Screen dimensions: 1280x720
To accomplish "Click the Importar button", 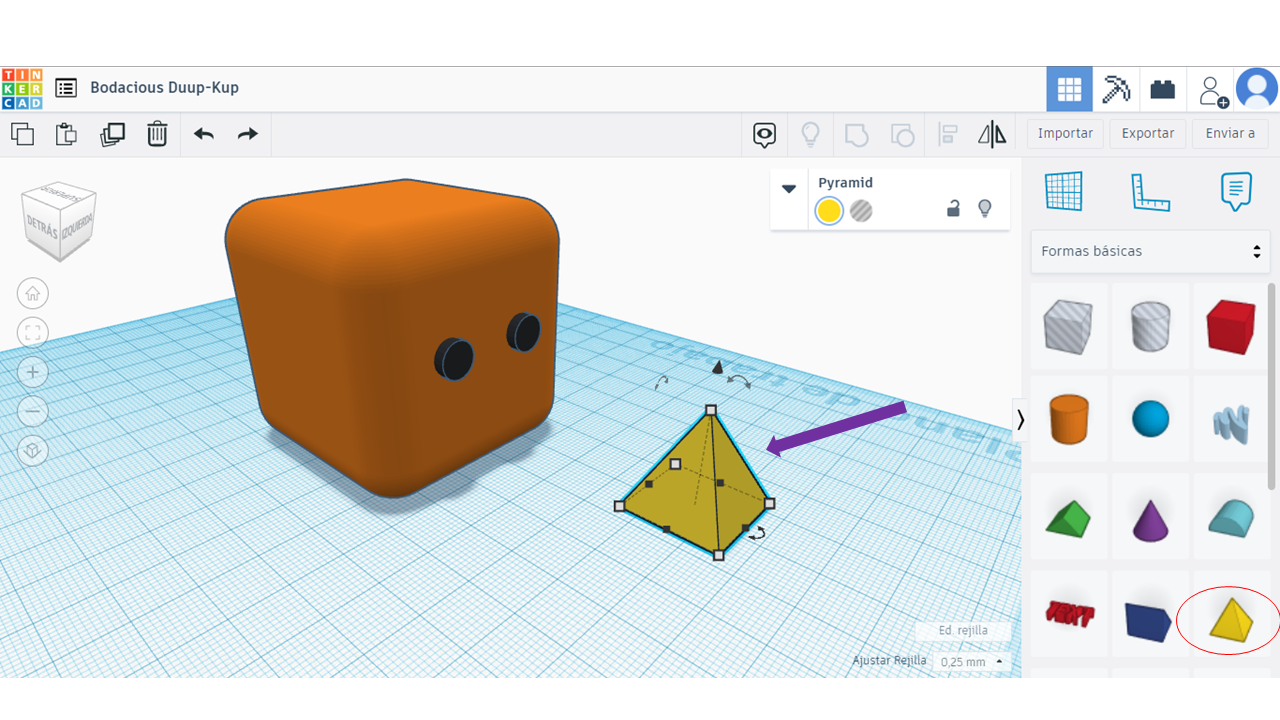I will tap(1065, 134).
